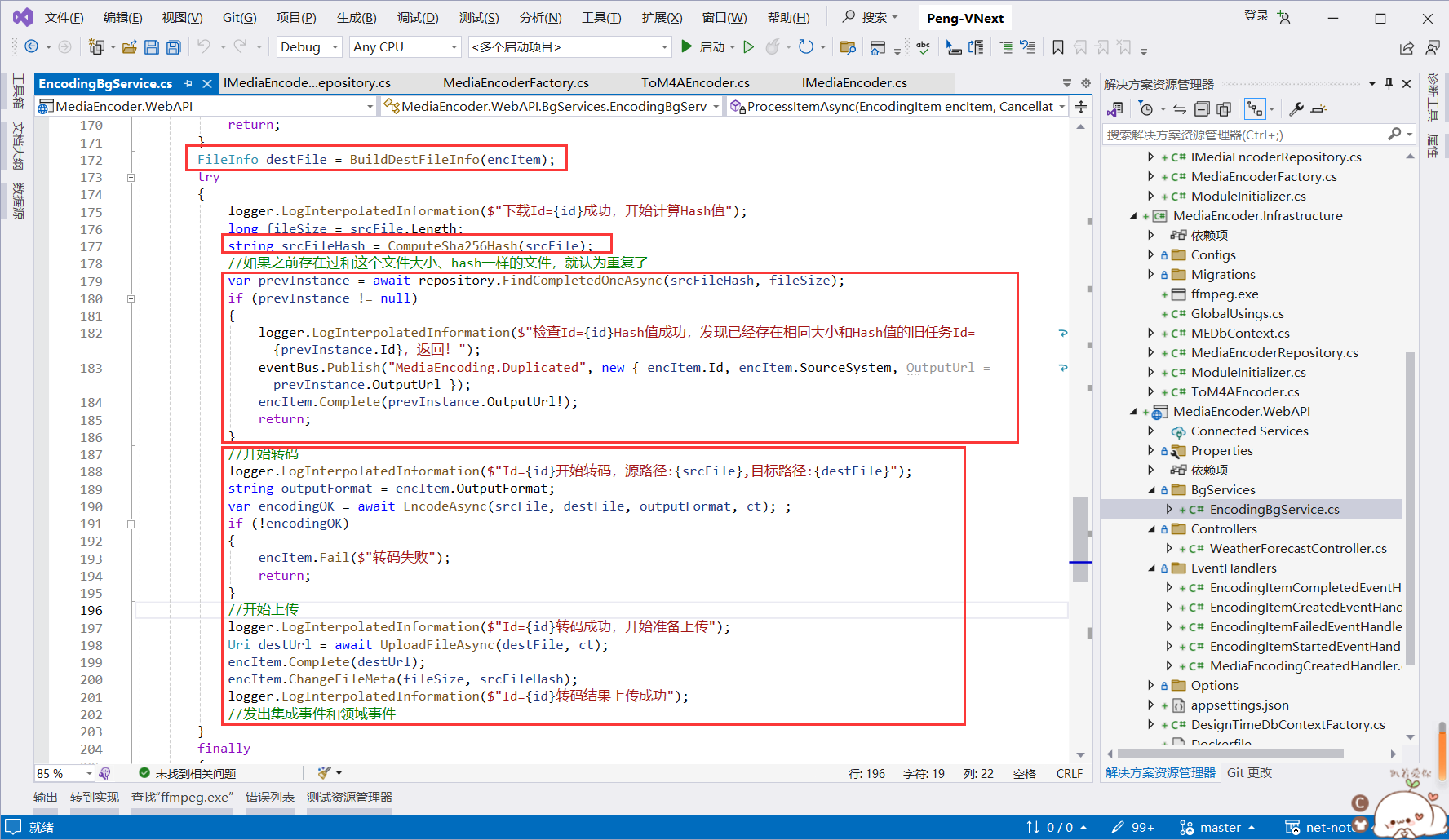Click the Navigate Forward arrow icon
Image resolution: width=1449 pixels, height=840 pixels.
(65, 46)
